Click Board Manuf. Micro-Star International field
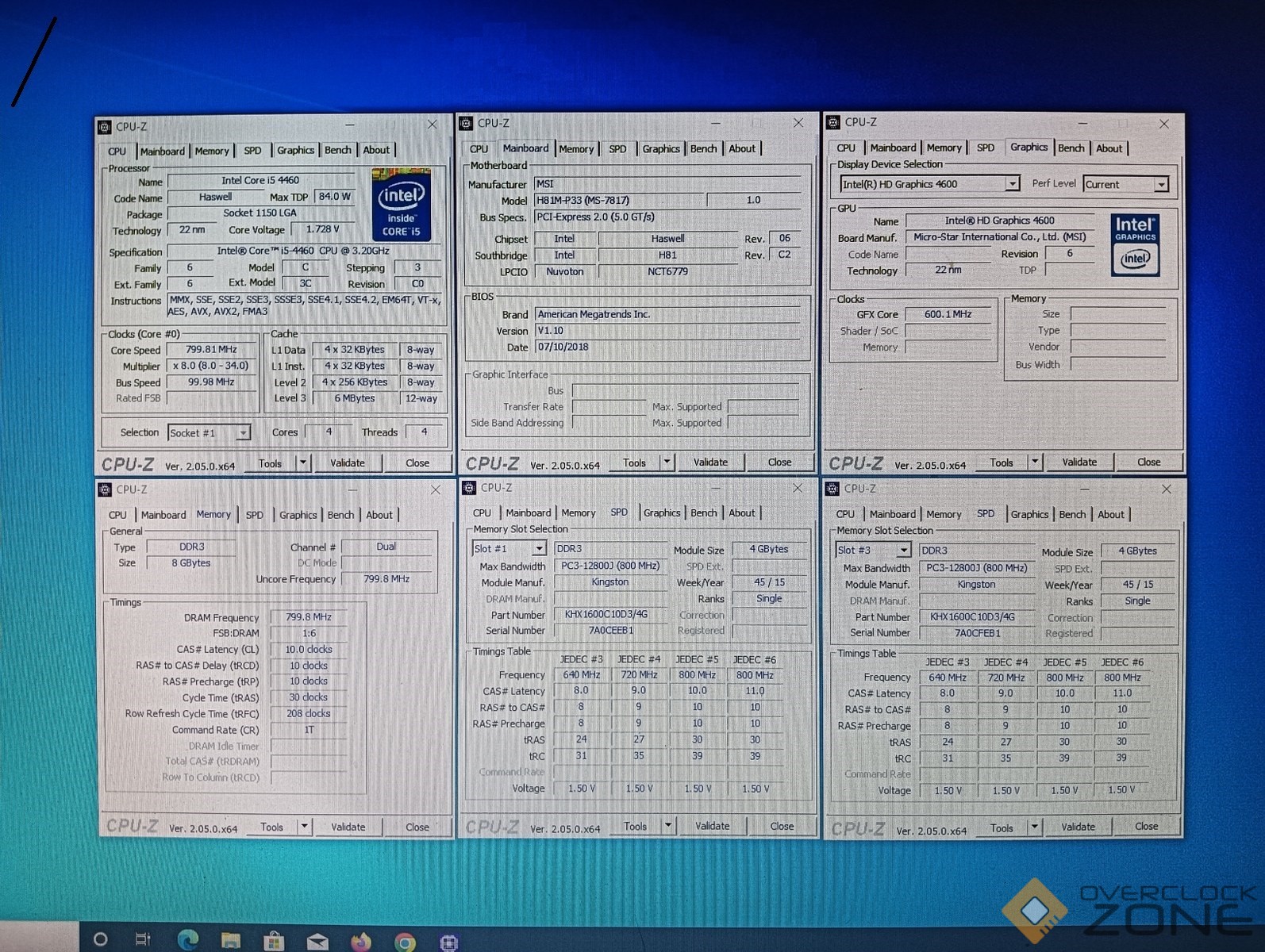Viewport: 1265px width, 952px height. [x=1000, y=237]
